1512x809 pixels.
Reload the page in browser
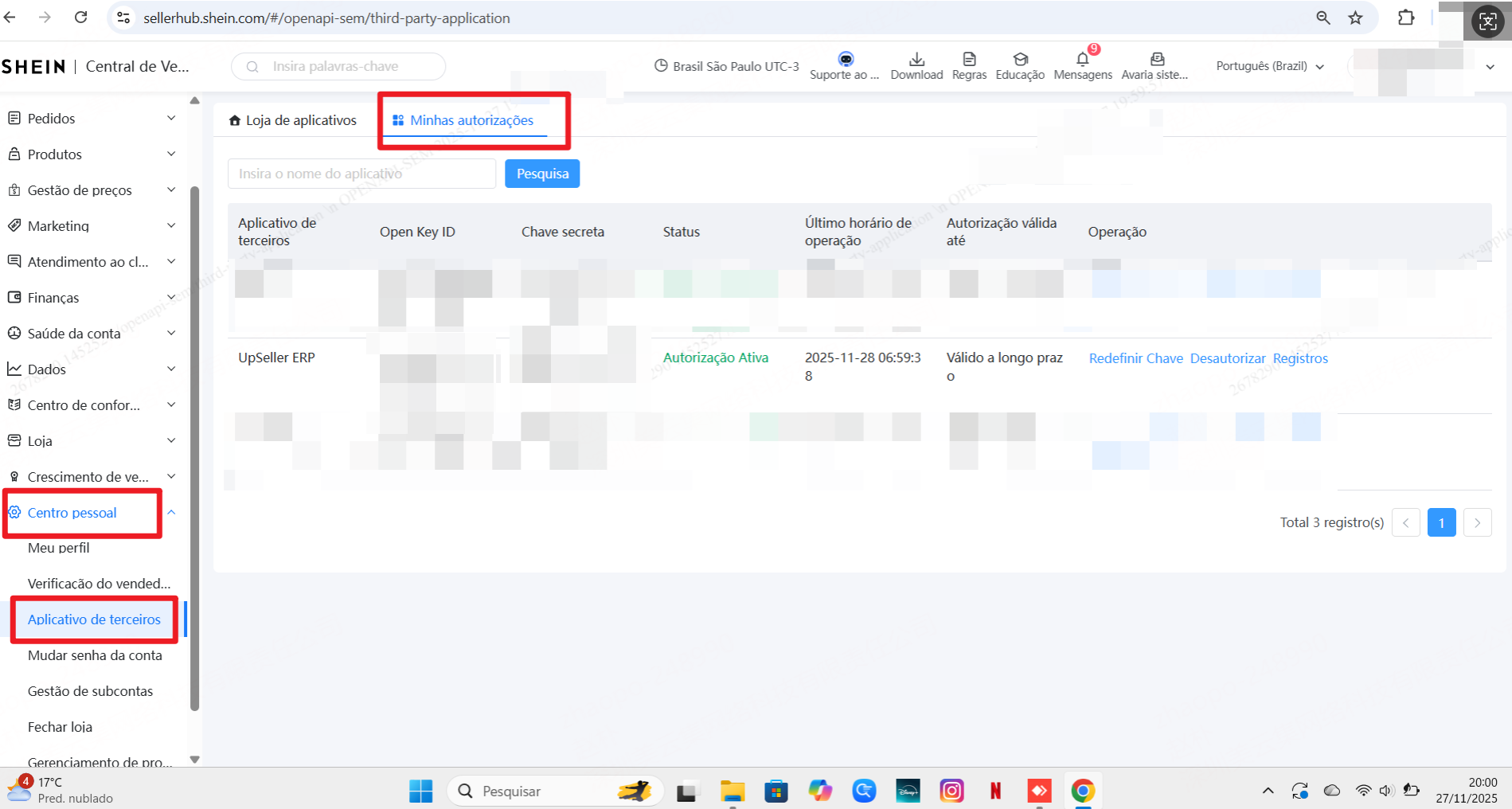[80, 18]
